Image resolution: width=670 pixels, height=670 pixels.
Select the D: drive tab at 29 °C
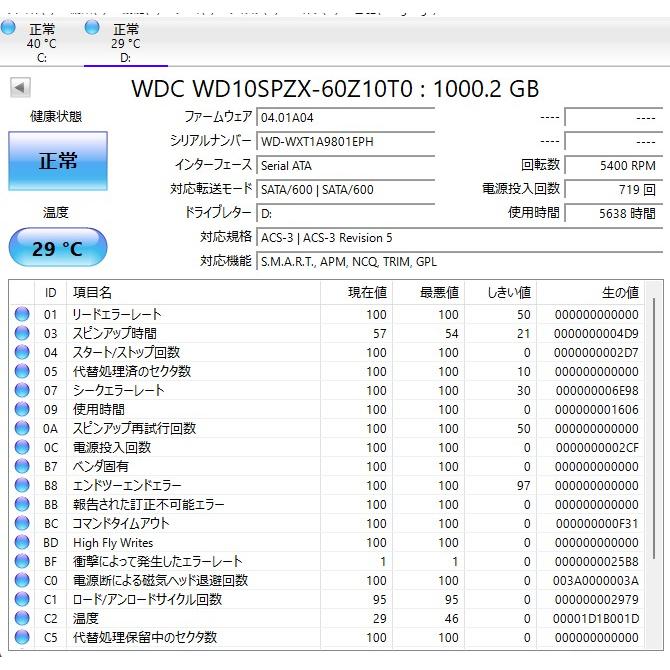tap(126, 42)
